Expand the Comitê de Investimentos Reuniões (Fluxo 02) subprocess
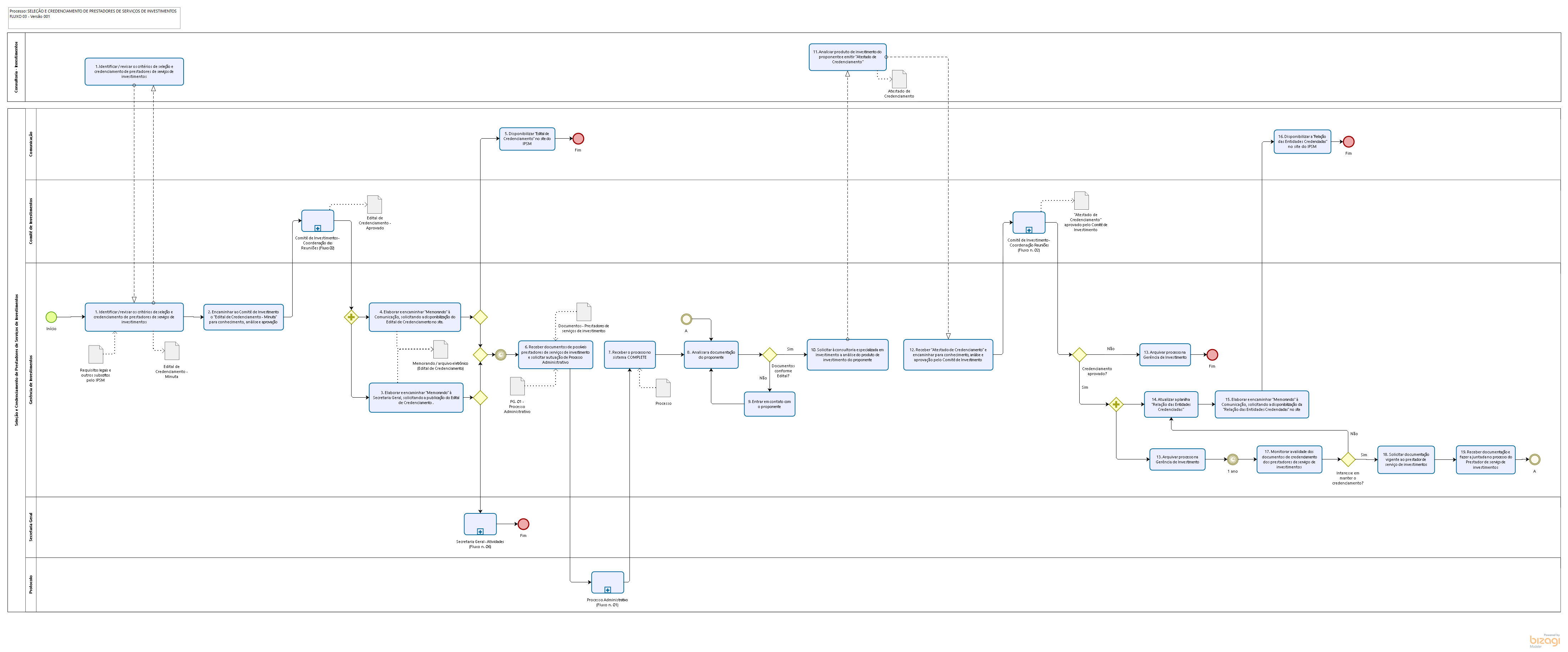The height and width of the screenshot is (652, 1568). tap(318, 228)
